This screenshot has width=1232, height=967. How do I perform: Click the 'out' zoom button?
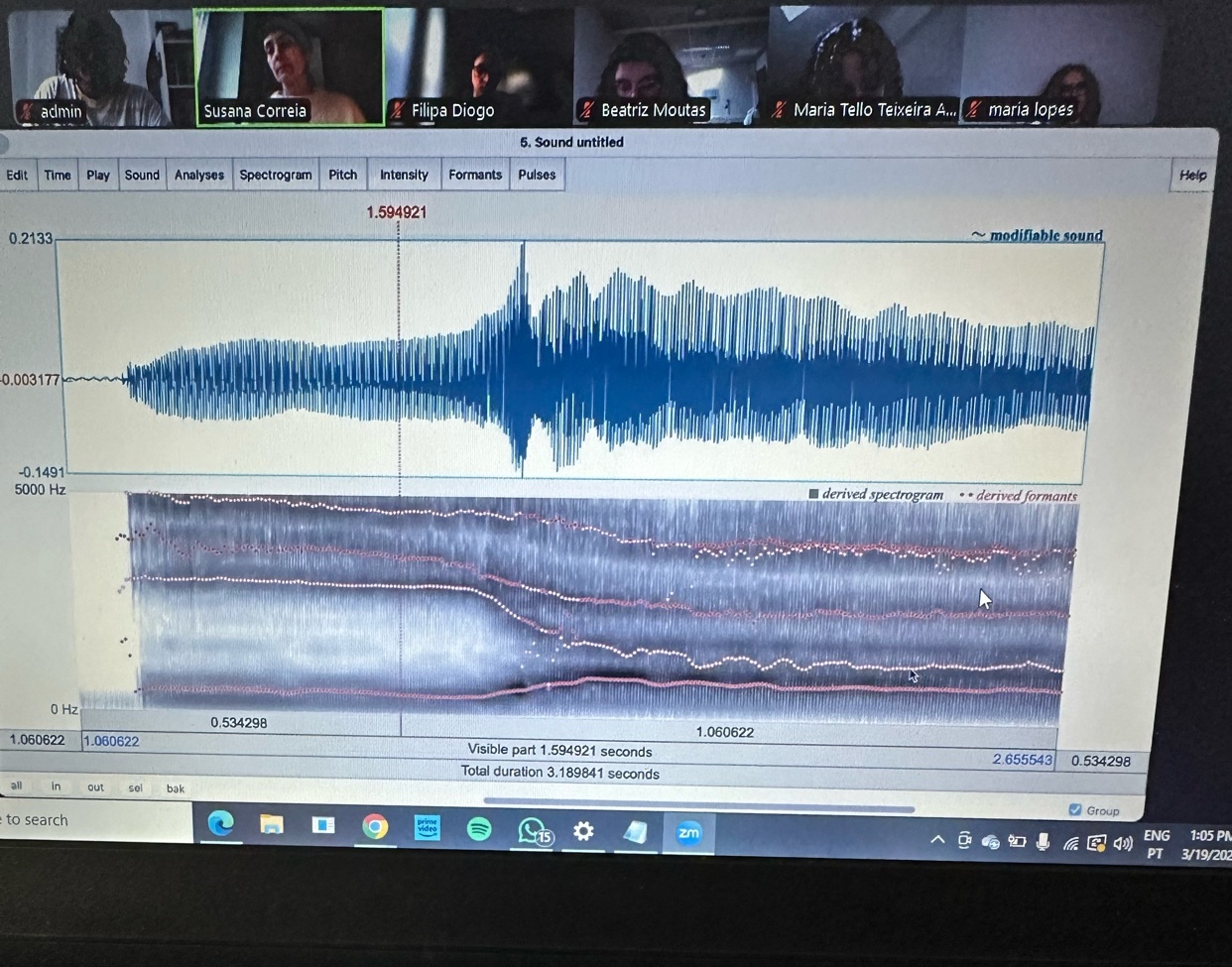tap(95, 788)
